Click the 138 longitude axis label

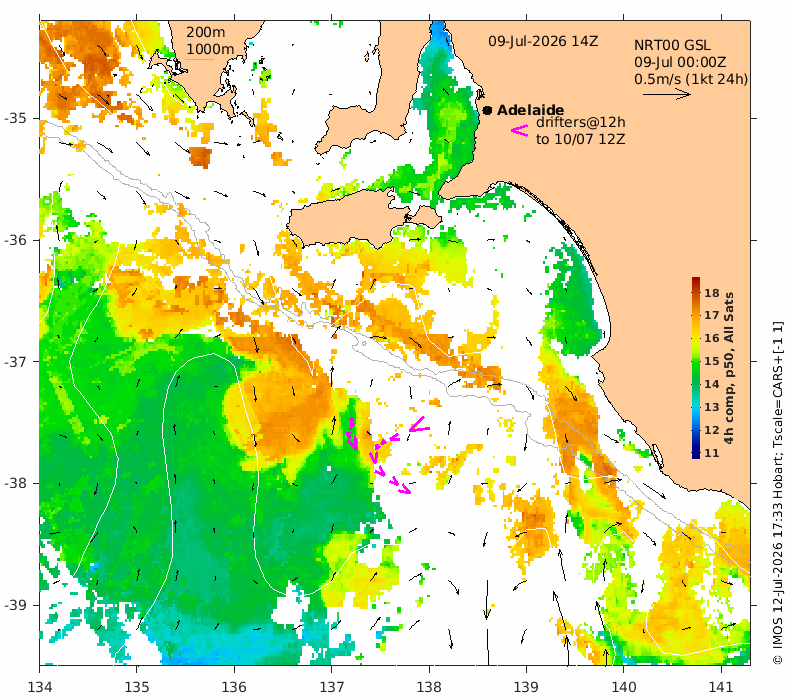(x=429, y=687)
